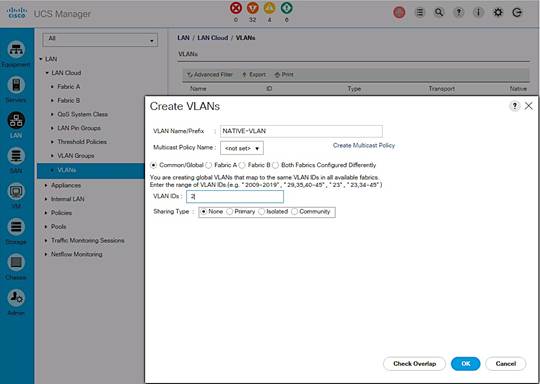Screen dimensions: 540x384
Task: Click the minor faults yellow icon
Action: [270, 8]
